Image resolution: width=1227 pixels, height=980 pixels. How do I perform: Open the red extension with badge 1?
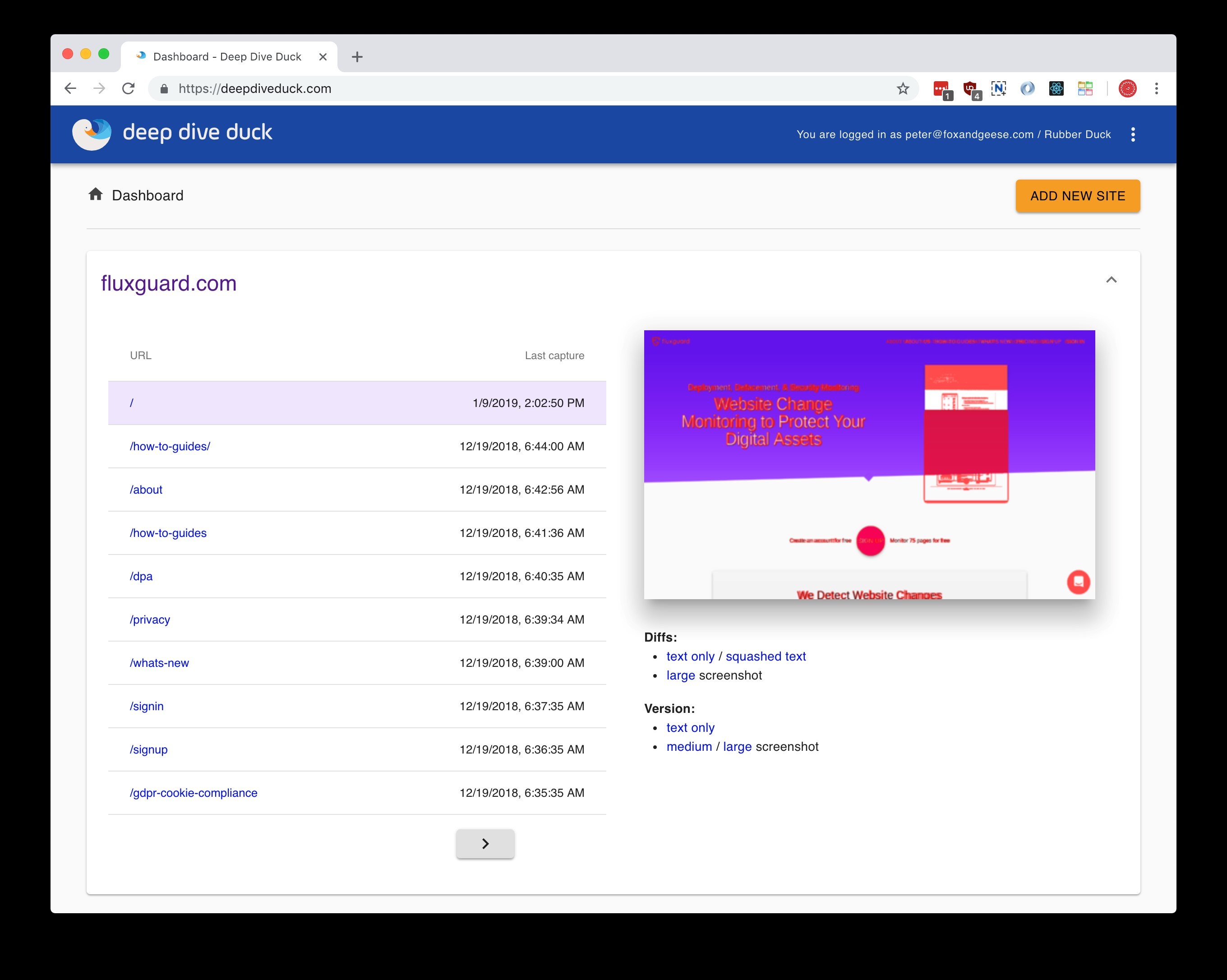942,89
